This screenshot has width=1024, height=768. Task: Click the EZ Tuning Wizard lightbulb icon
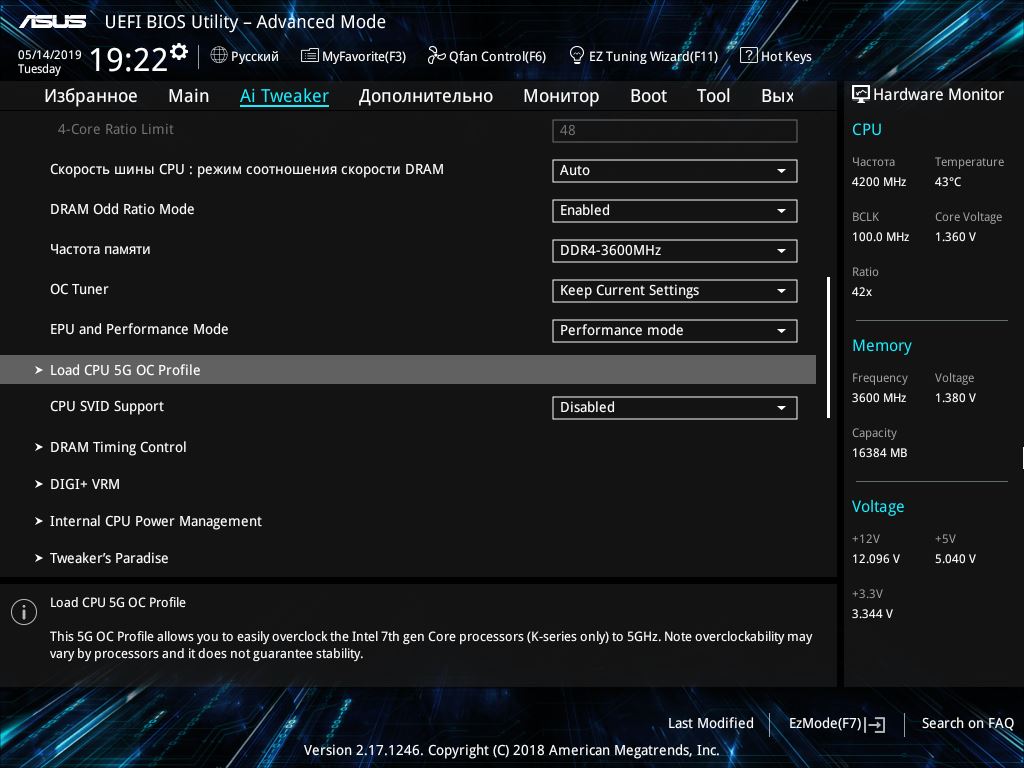(x=577, y=55)
